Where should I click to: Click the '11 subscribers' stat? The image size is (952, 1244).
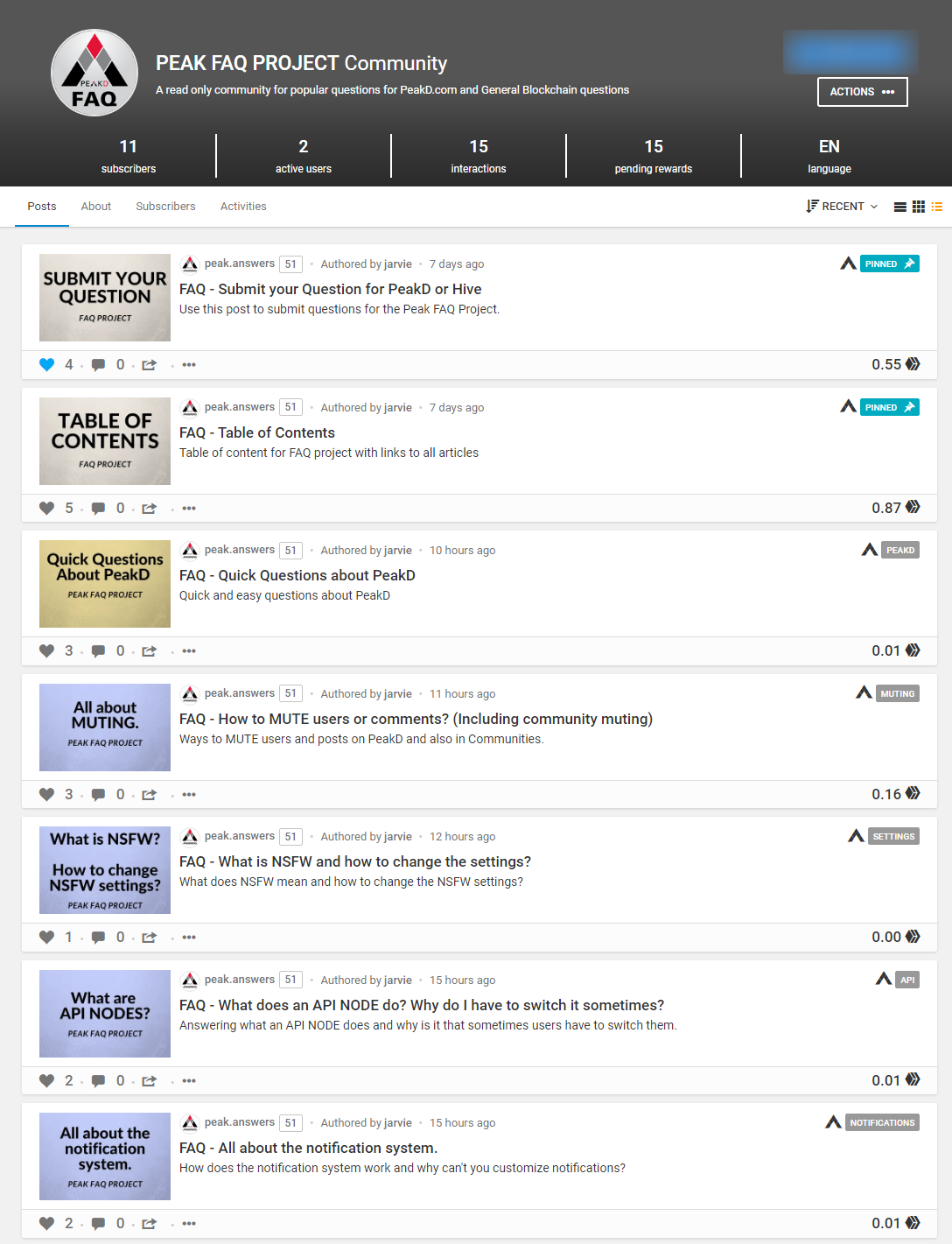[x=129, y=156]
